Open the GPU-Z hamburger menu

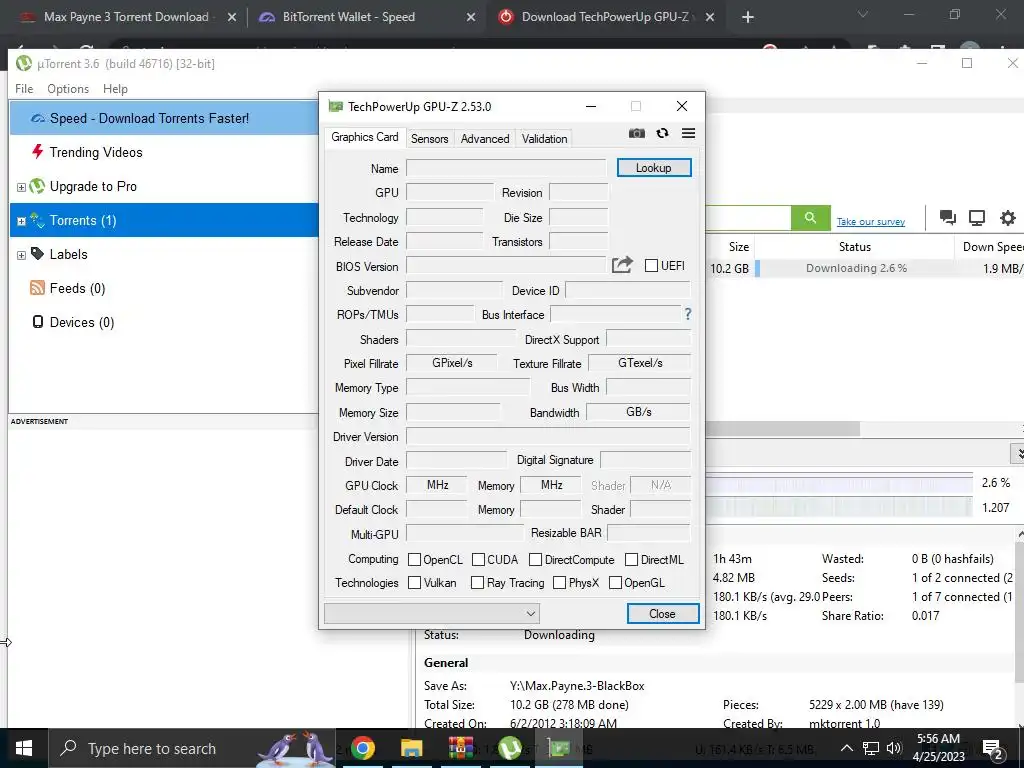(688, 133)
